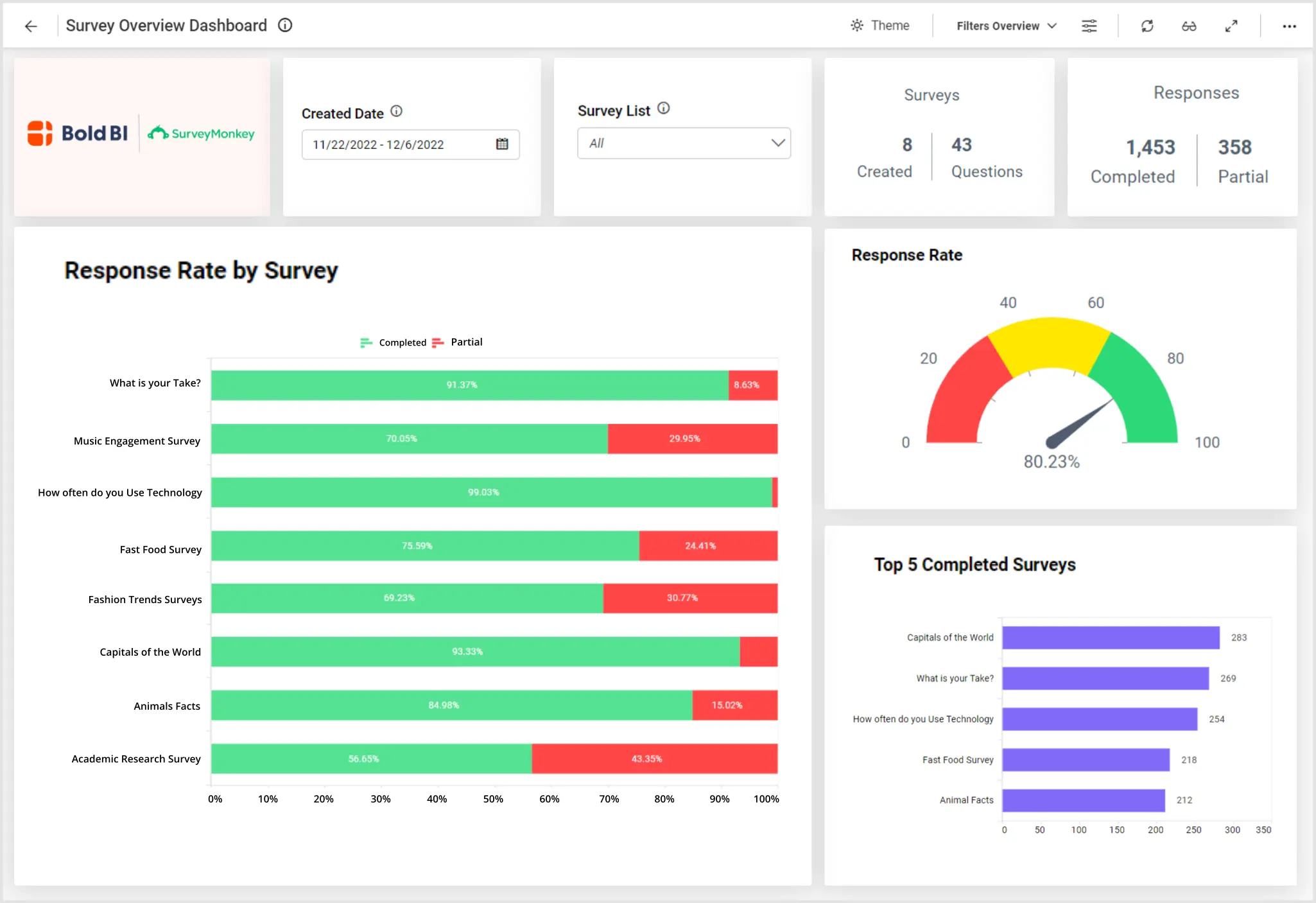
Task: Click the dashboard title info icon
Action: click(x=285, y=25)
